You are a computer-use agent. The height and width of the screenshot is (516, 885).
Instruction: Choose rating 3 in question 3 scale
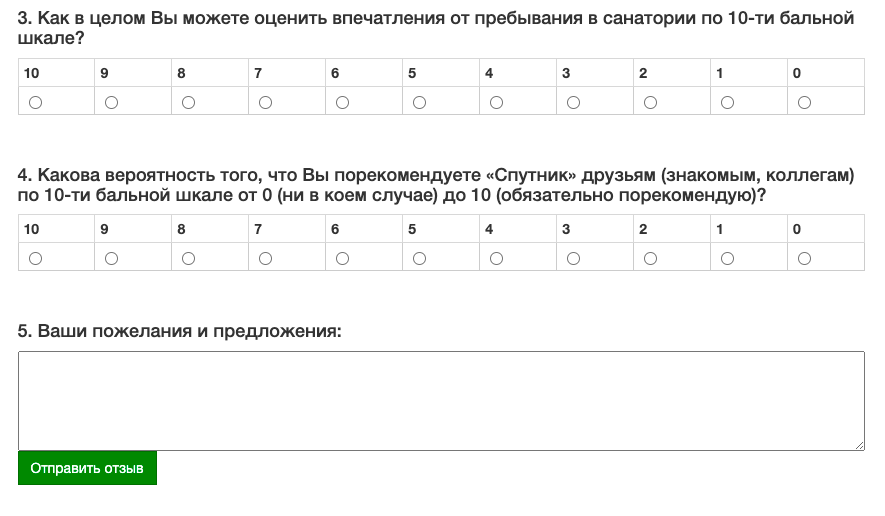click(573, 102)
